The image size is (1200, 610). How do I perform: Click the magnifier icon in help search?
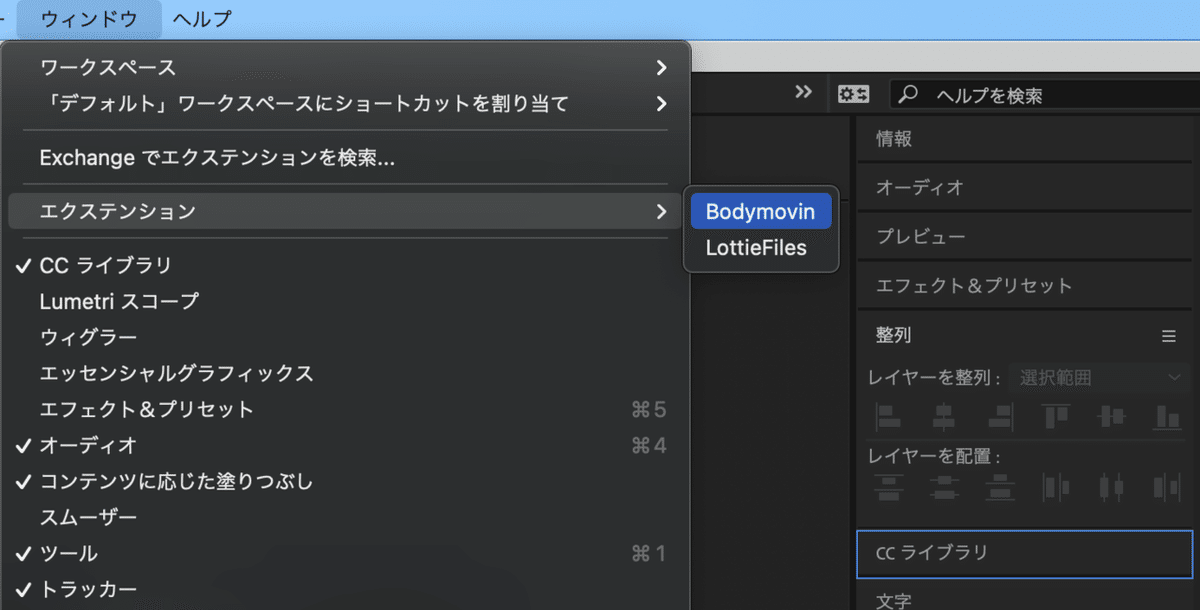[x=908, y=94]
